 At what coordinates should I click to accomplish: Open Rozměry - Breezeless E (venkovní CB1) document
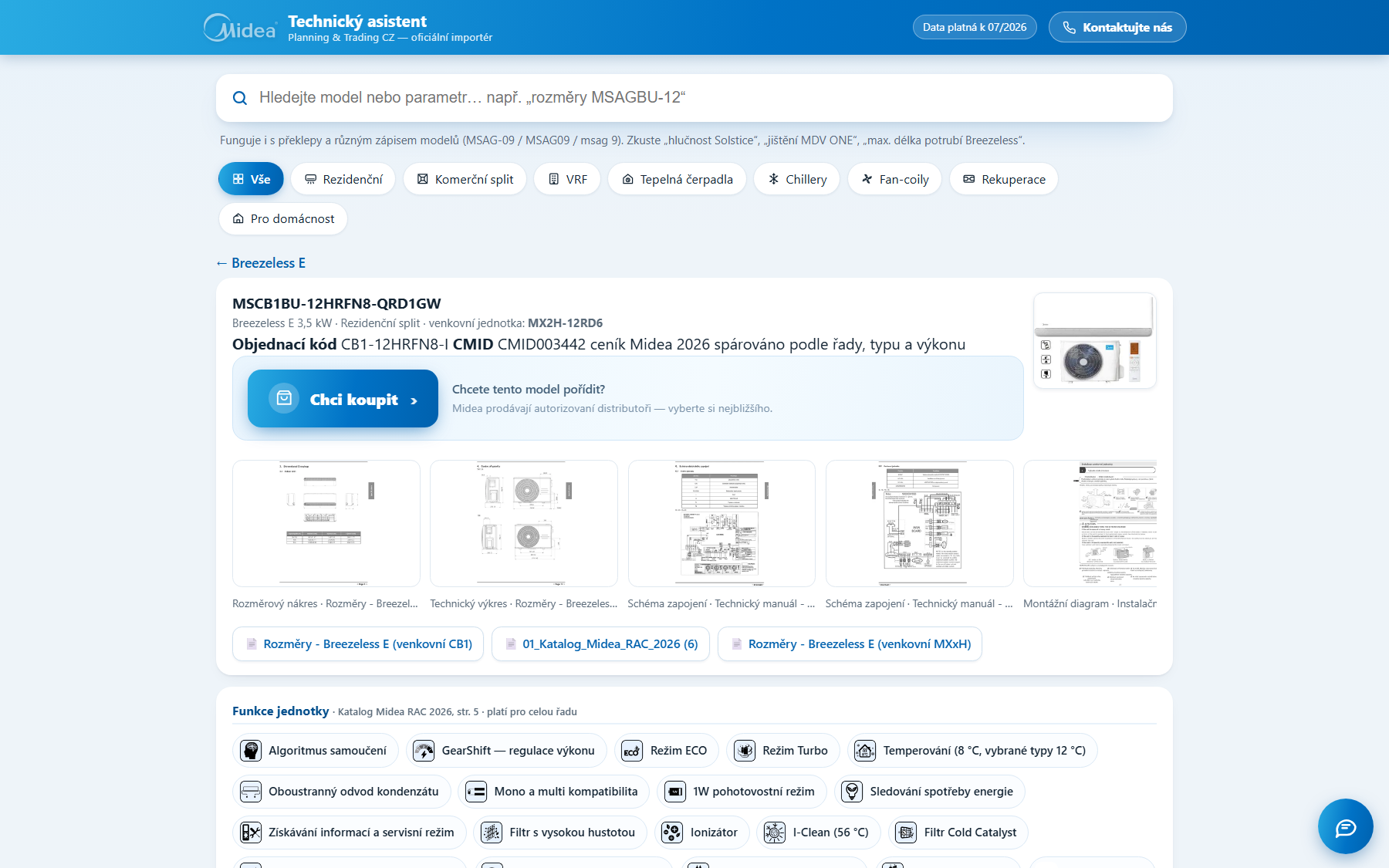point(358,644)
